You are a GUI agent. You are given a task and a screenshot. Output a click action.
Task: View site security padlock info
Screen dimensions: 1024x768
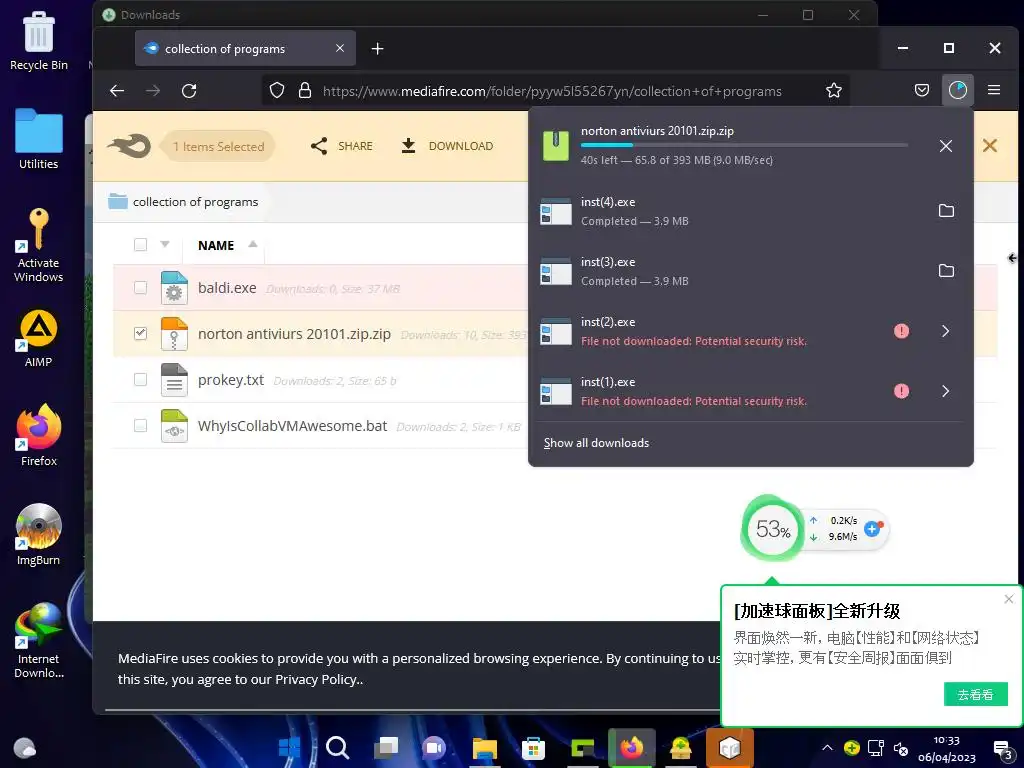(x=304, y=91)
